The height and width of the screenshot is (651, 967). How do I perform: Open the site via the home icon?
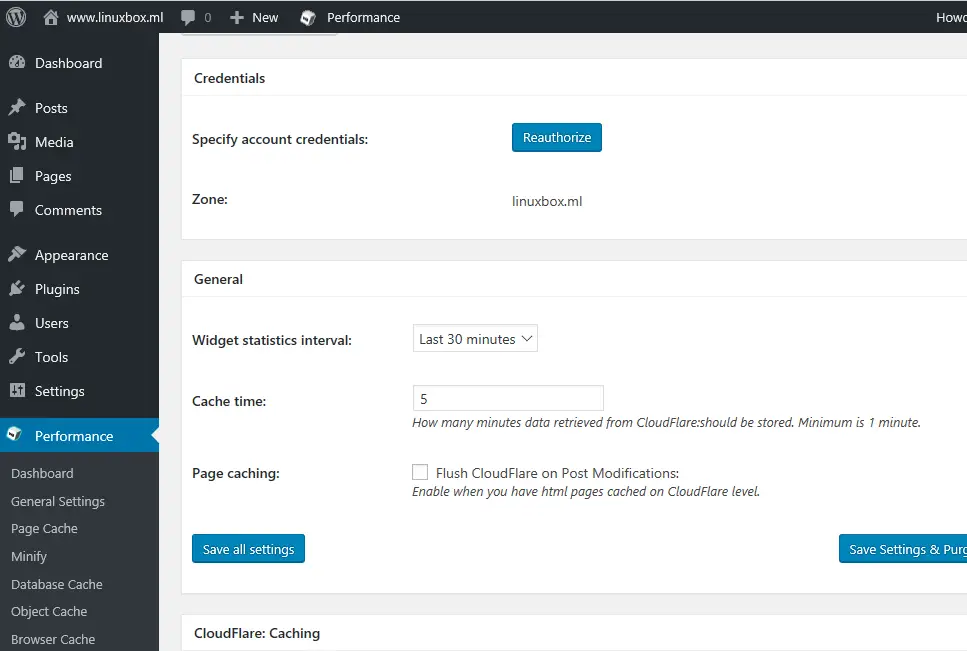point(48,16)
